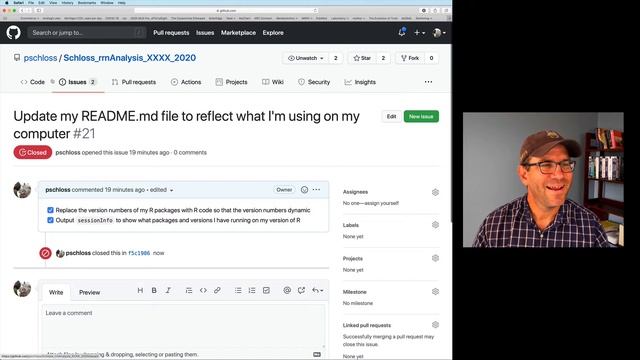Switch to the repository Issues tab

click(78, 82)
